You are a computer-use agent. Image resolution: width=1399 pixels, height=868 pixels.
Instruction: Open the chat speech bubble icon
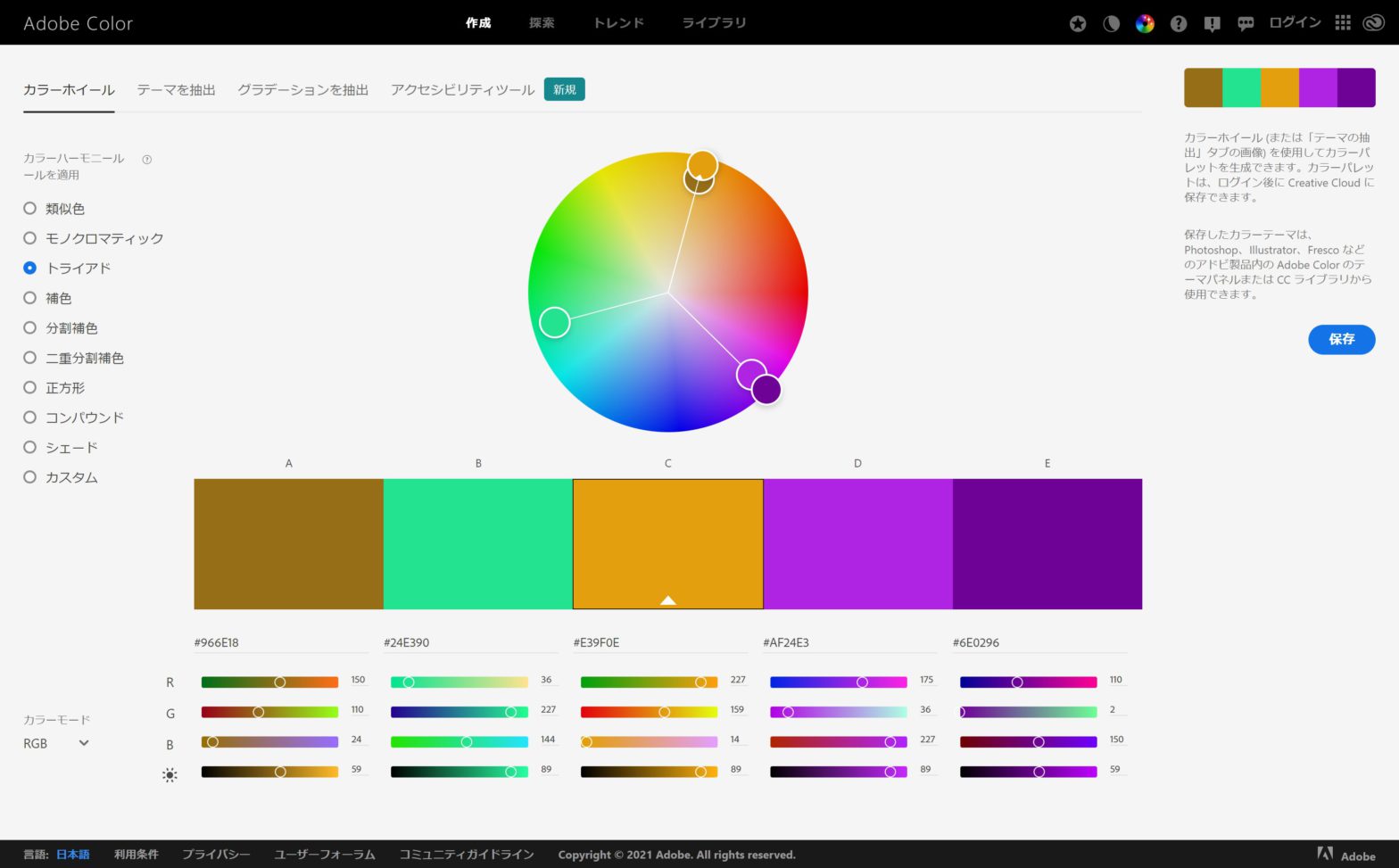(1246, 24)
